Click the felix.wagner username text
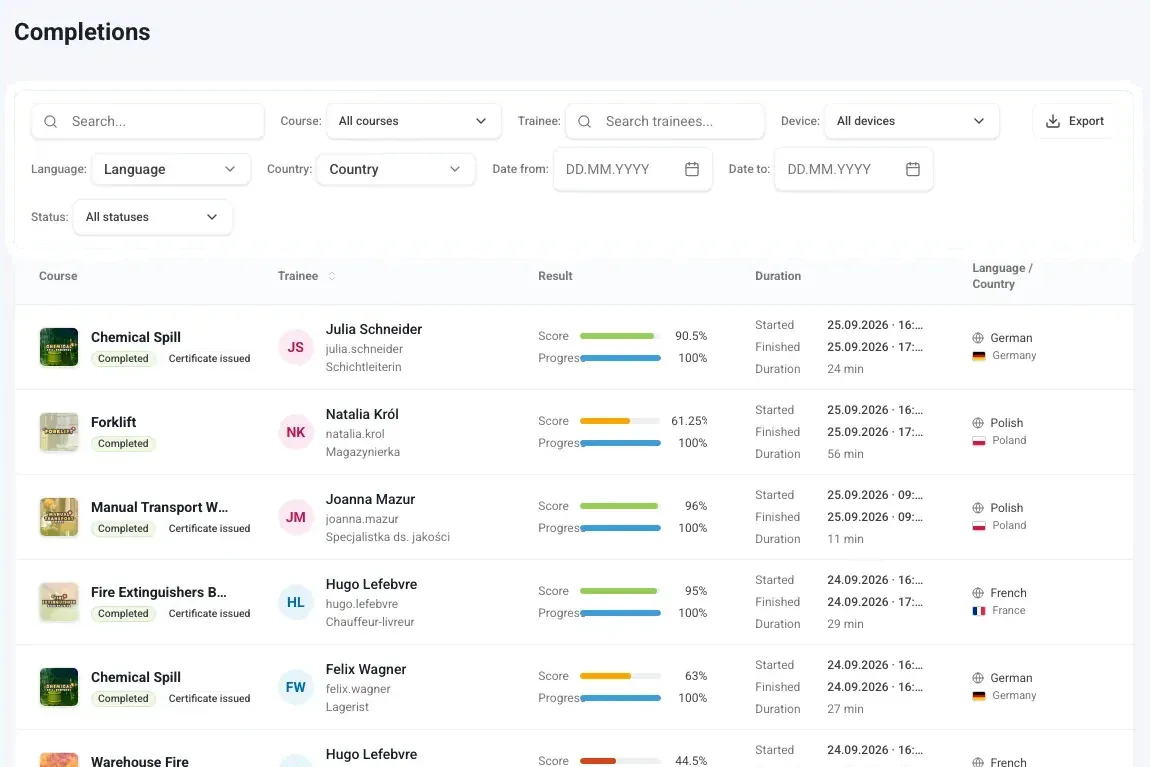Screen dimensions: 1150x767 [x=358, y=689]
